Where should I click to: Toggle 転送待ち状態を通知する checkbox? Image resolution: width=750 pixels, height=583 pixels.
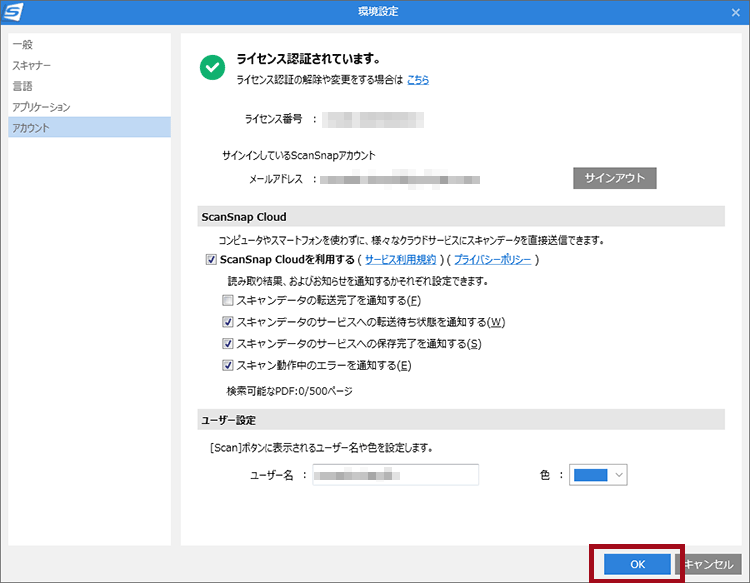pyautogui.click(x=228, y=322)
